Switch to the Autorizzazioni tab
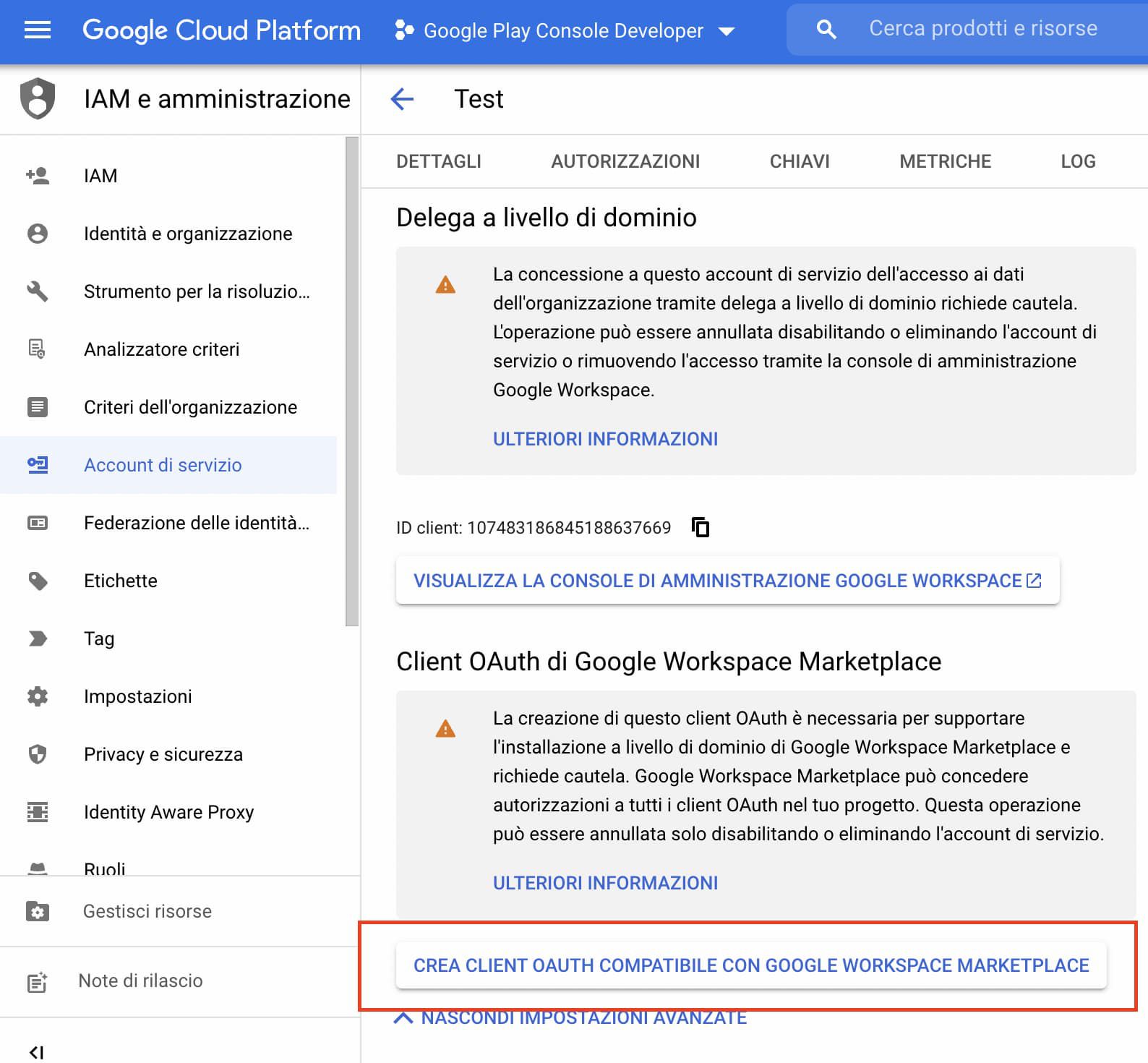The image size is (1148, 1063). (625, 161)
